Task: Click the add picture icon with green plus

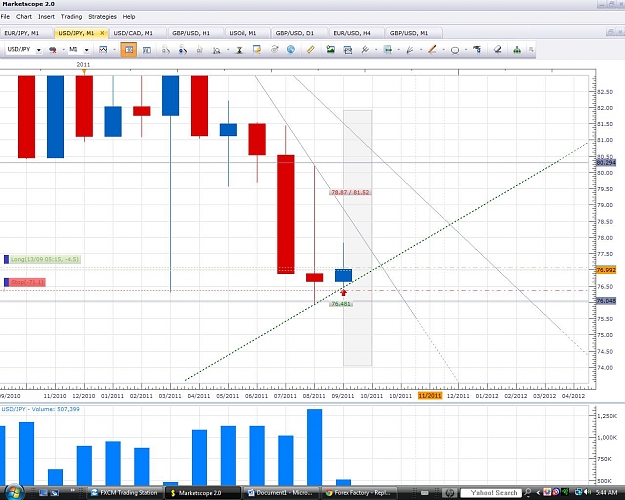Action: pyautogui.click(x=330, y=49)
